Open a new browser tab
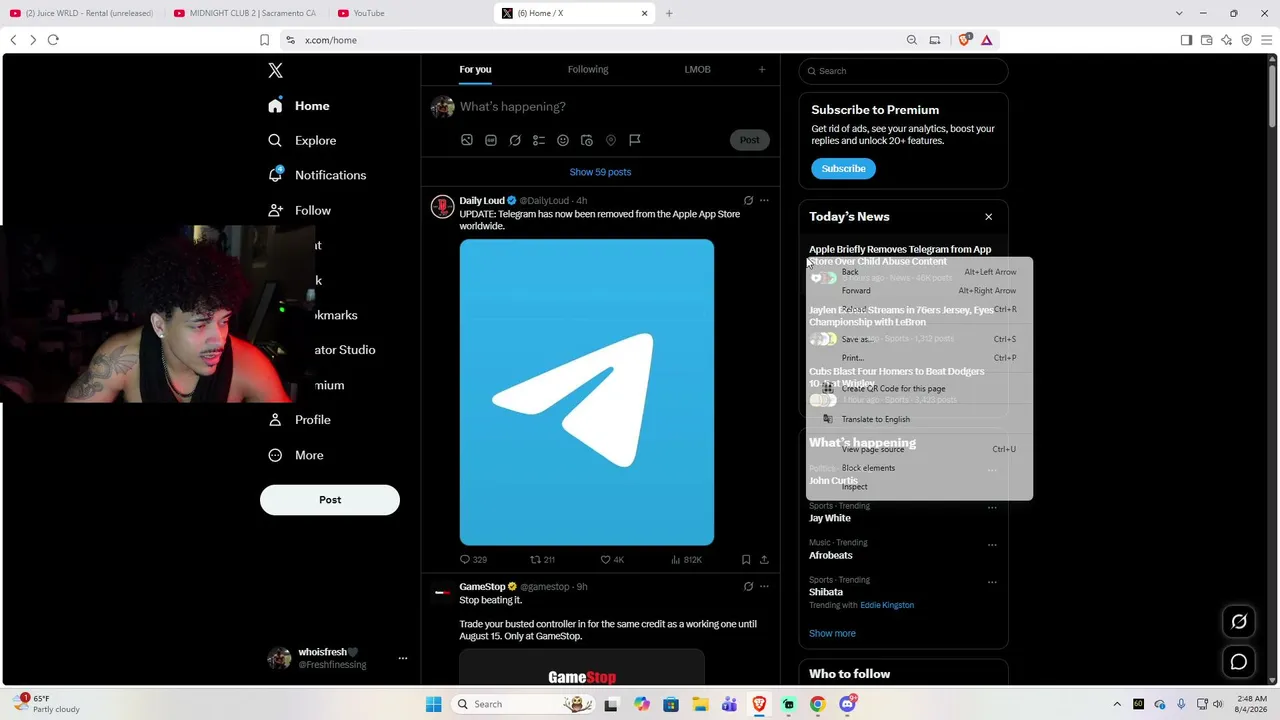This screenshot has width=1280, height=720. coord(669,13)
